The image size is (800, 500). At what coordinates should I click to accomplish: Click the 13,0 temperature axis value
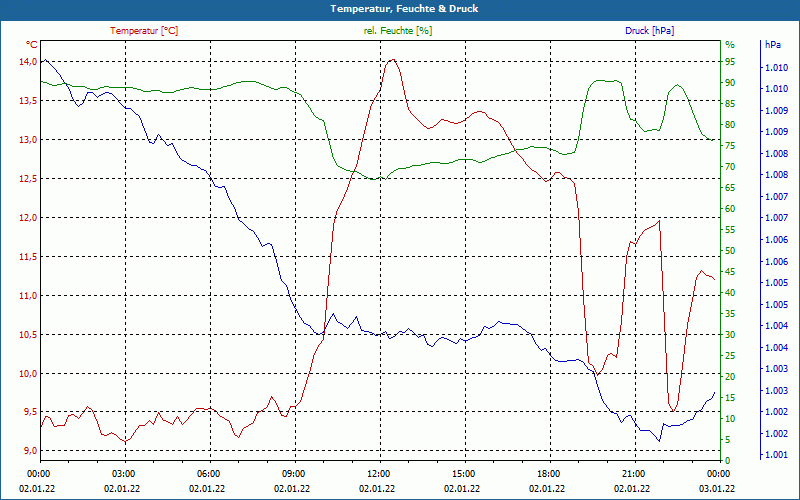(28, 140)
